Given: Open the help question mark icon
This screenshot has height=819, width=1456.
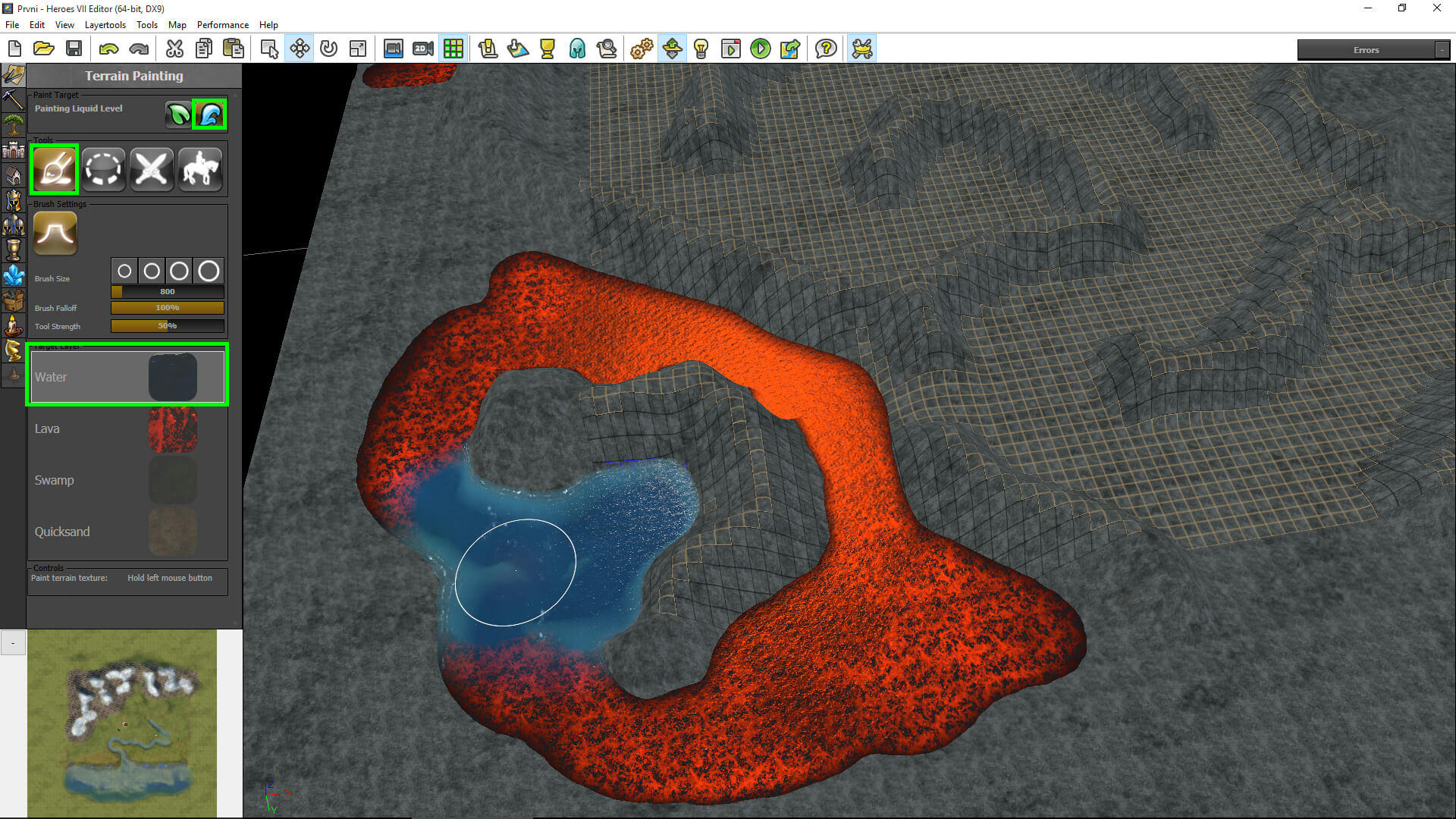Looking at the screenshot, I should click(826, 49).
